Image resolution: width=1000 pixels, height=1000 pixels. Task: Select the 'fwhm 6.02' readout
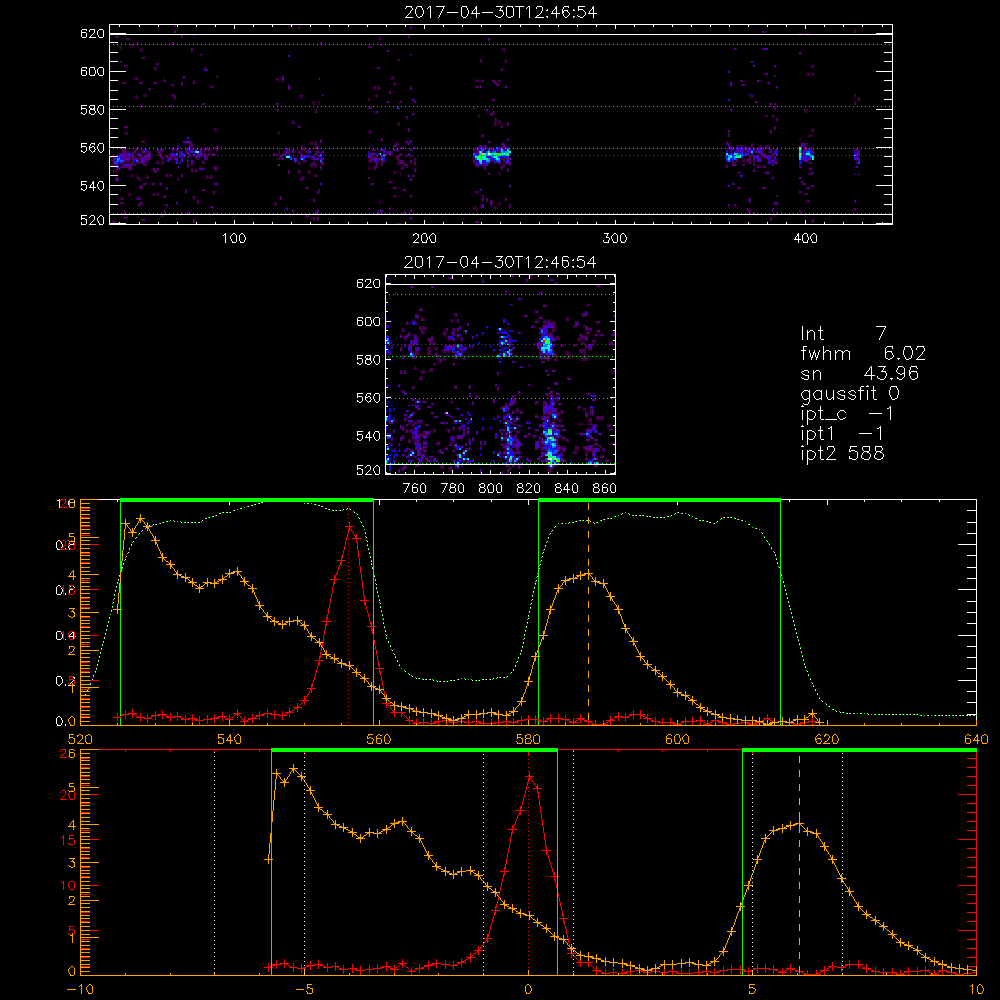point(863,353)
